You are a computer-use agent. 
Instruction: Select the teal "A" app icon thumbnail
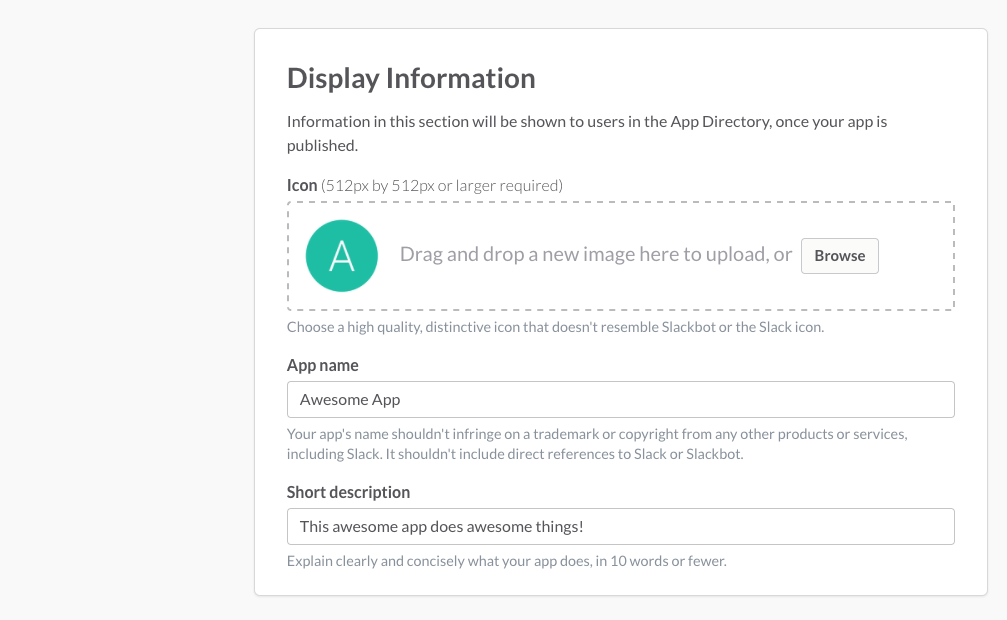pos(341,256)
